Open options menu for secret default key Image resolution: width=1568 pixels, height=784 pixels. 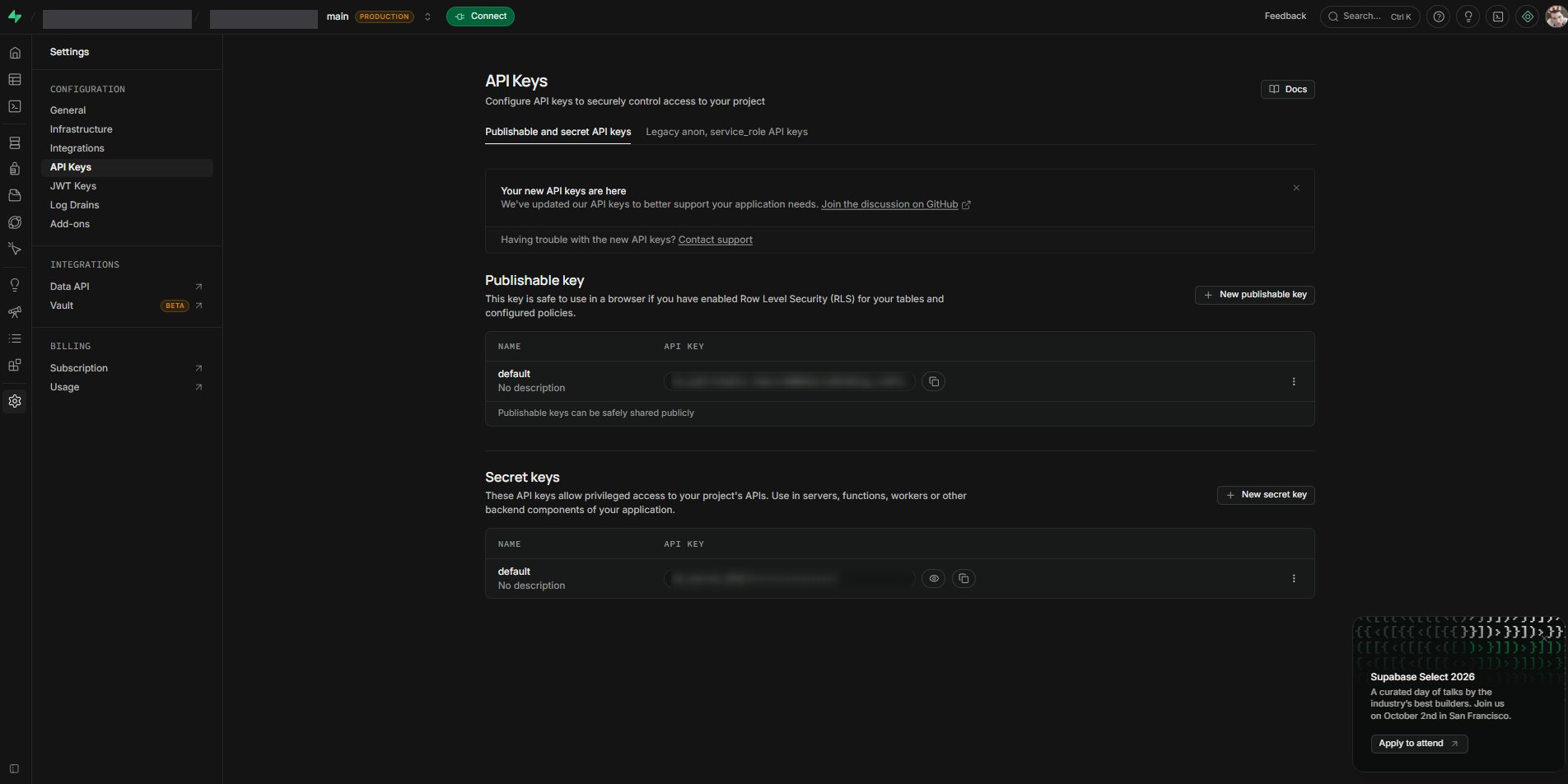click(1294, 579)
